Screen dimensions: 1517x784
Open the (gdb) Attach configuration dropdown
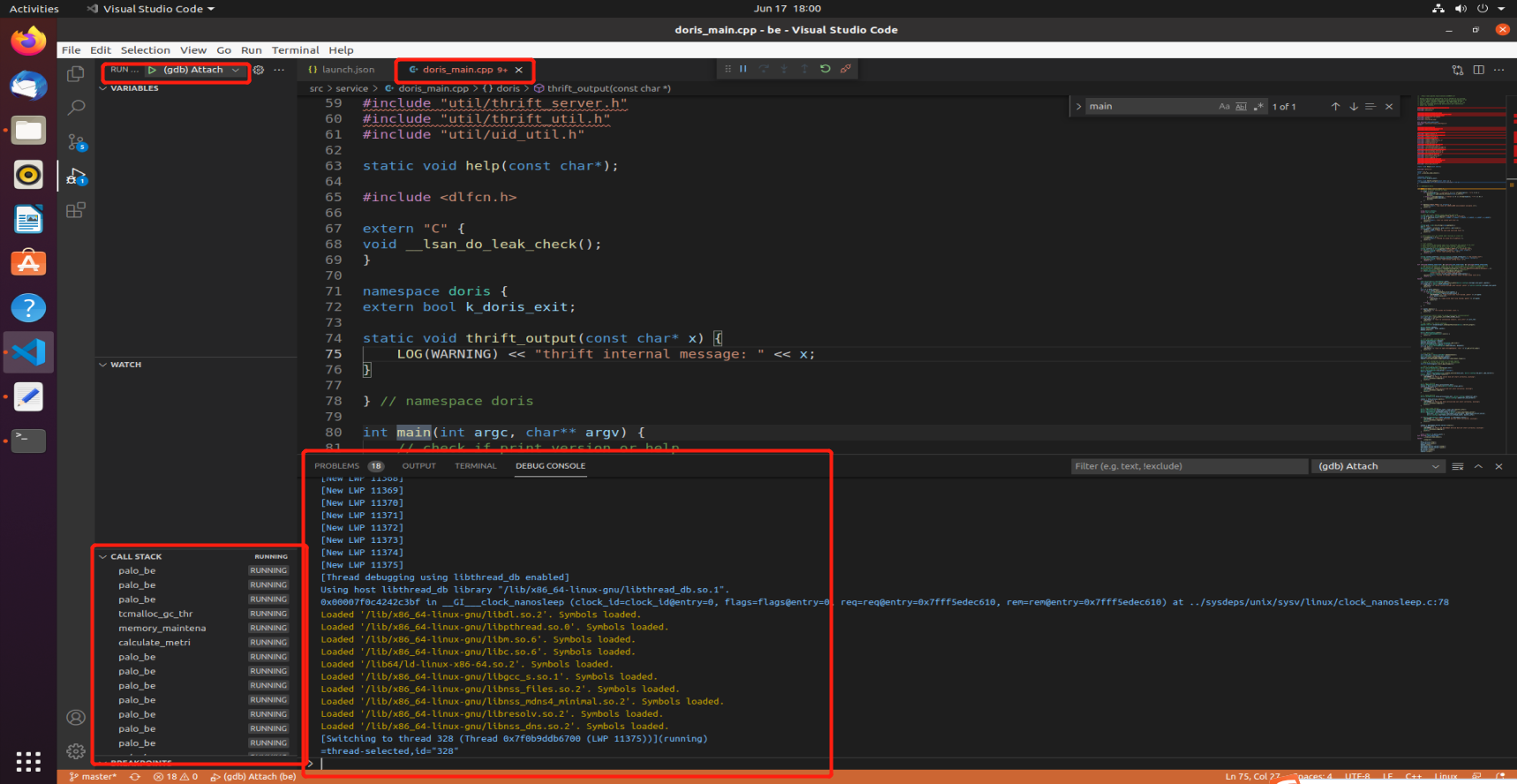tap(198, 70)
